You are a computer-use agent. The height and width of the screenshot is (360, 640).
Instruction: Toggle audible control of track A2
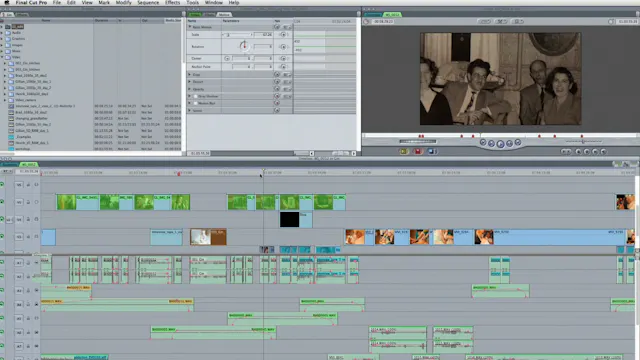2,276
